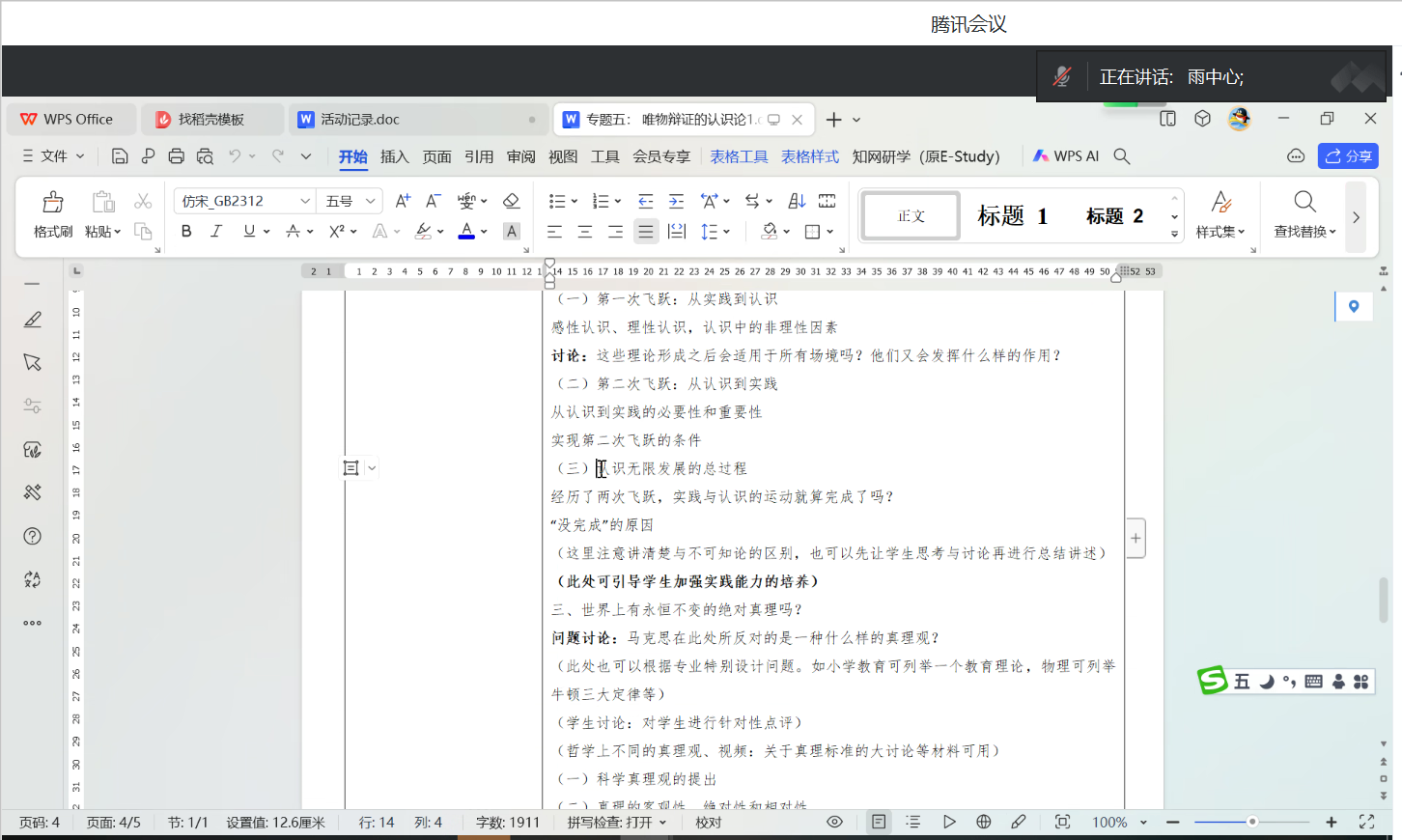Click the print icon in quick access toolbar
This screenshot has height=840, width=1402.
pos(176,156)
